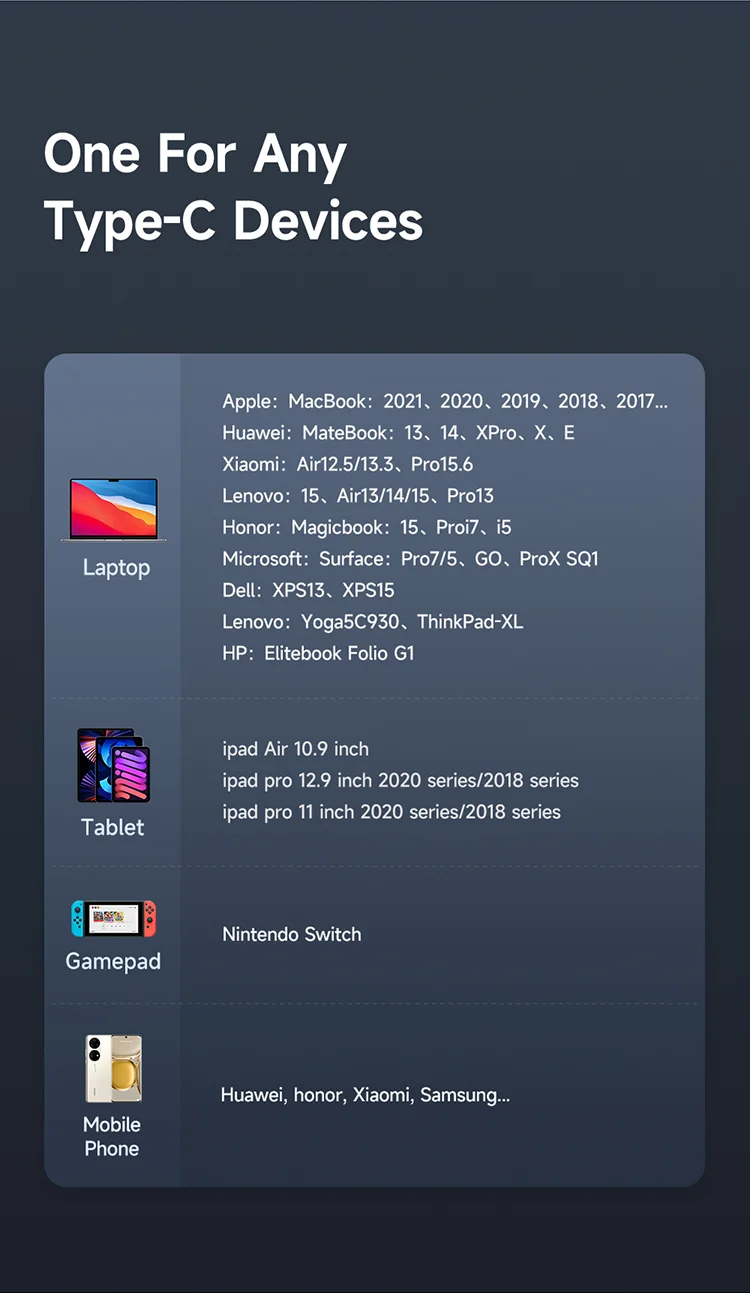The height and width of the screenshot is (1293, 750).
Task: Click the Apple MacBook years line
Action: click(x=445, y=401)
